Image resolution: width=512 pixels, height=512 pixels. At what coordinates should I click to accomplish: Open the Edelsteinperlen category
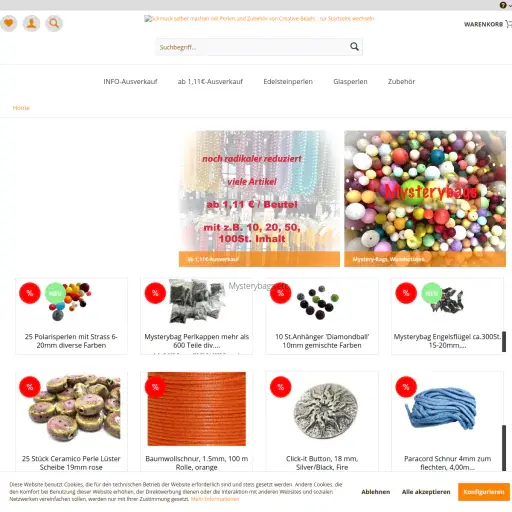288,82
